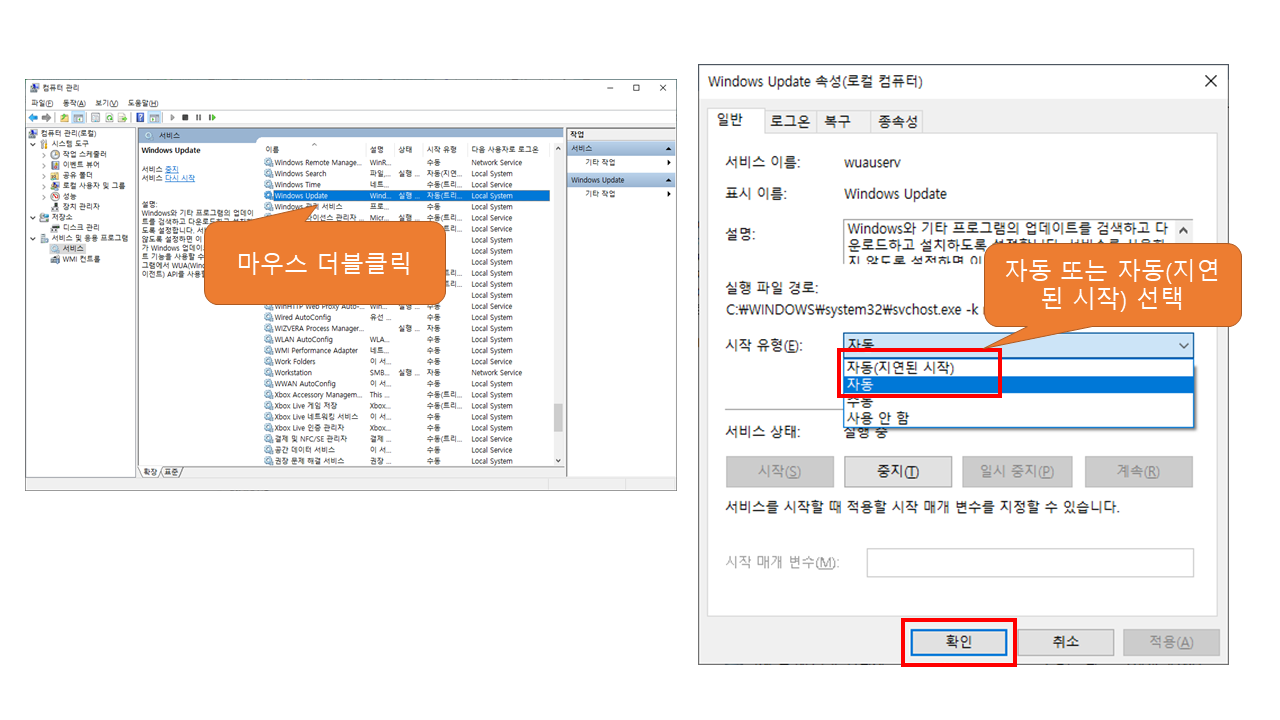Click the 확인 button
The height and width of the screenshot is (720, 1280).
(959, 642)
